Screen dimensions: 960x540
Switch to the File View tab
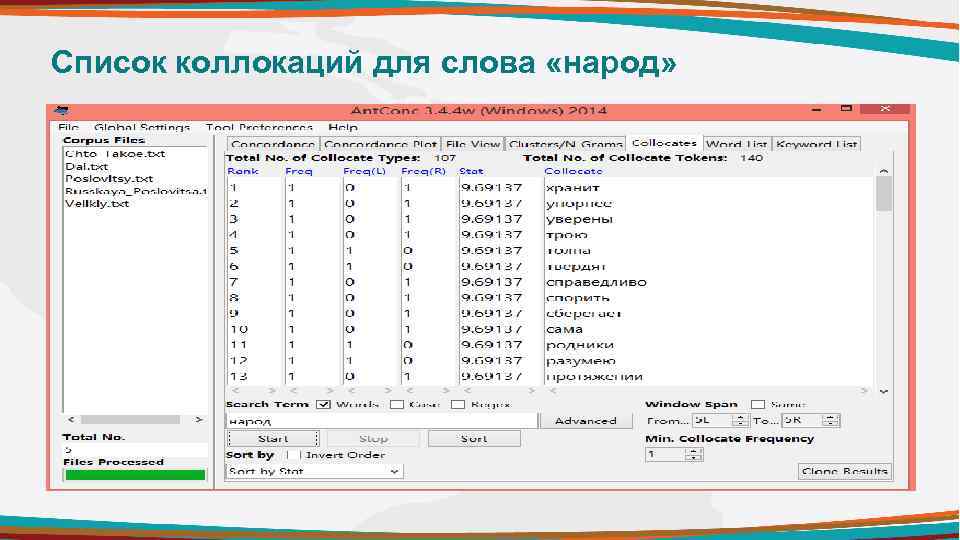[x=473, y=144]
